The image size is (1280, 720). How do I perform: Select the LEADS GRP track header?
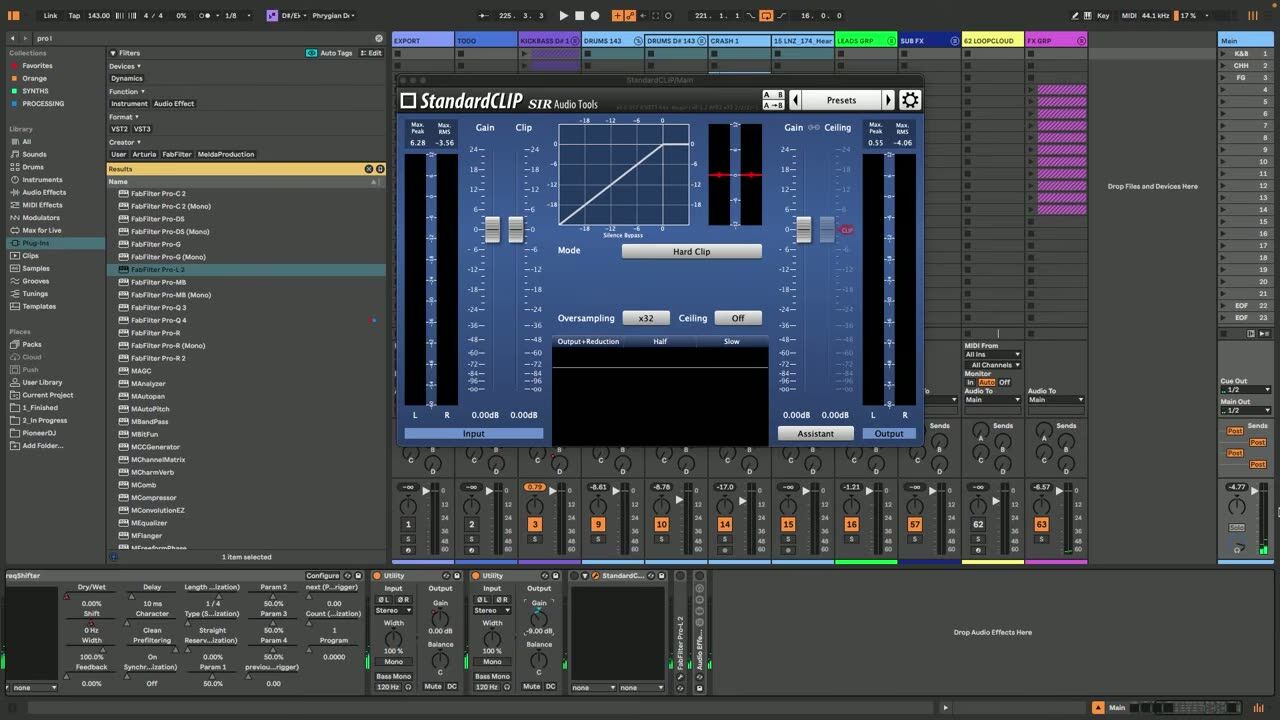pos(865,41)
